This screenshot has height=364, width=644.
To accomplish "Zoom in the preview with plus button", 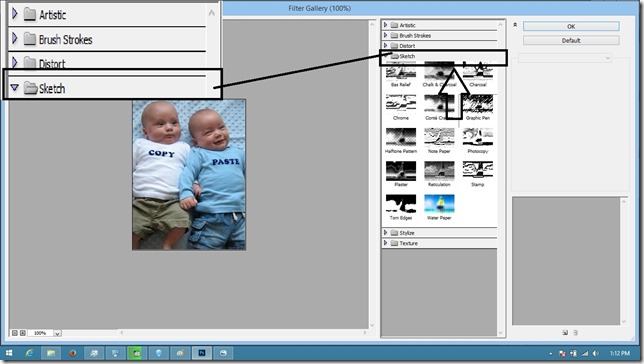I will [x=23, y=333].
